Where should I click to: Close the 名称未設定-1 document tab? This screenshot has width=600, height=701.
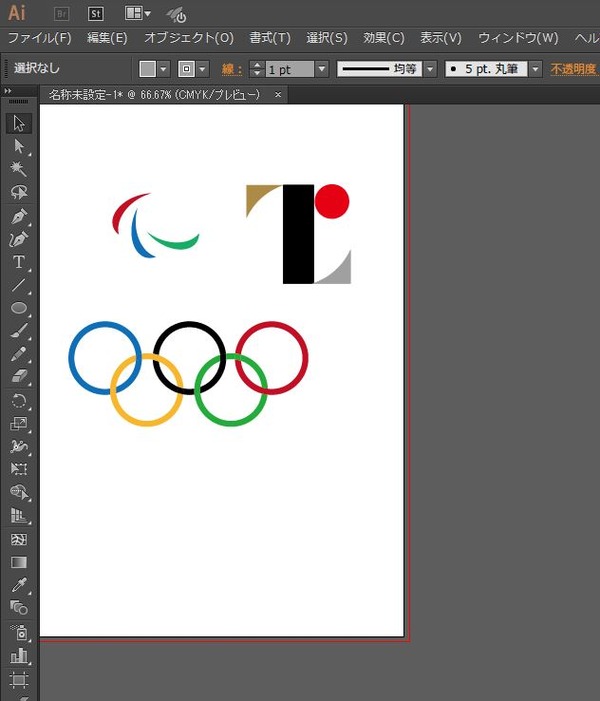pyautogui.click(x=278, y=95)
